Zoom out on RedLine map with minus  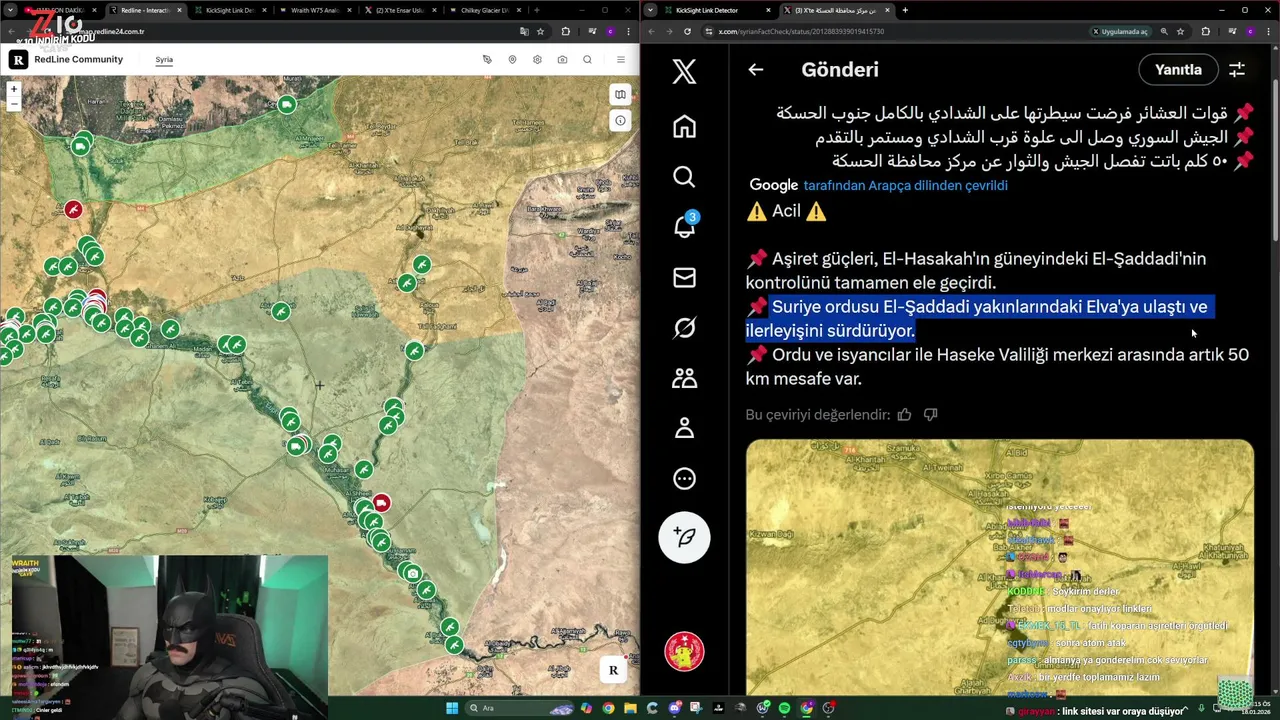click(x=14, y=103)
